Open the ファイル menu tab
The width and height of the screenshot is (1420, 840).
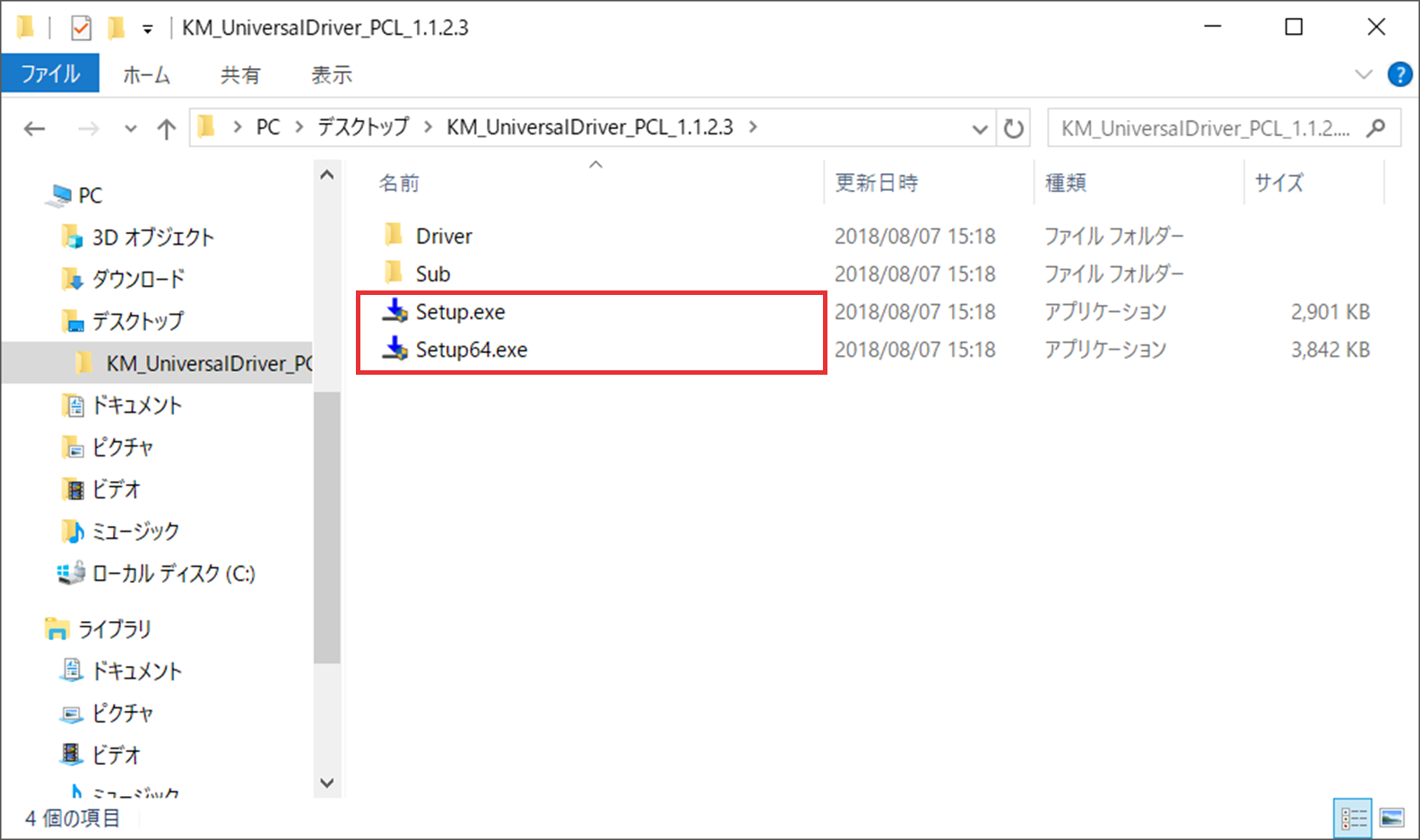[x=50, y=74]
